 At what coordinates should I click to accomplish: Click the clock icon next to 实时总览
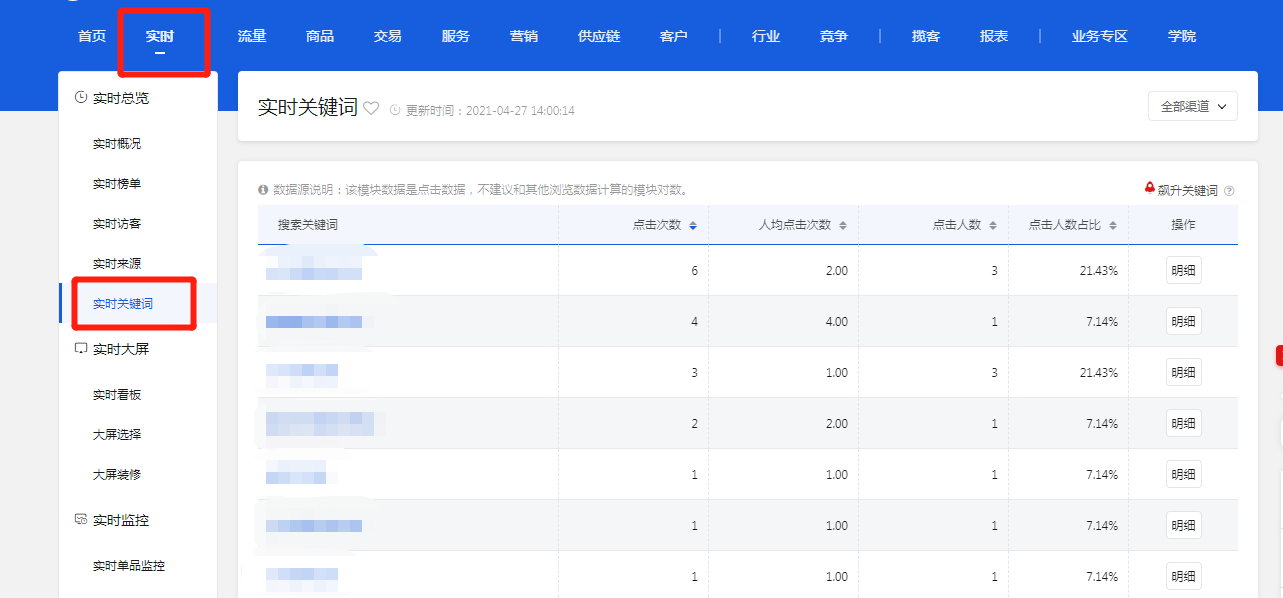[81, 98]
